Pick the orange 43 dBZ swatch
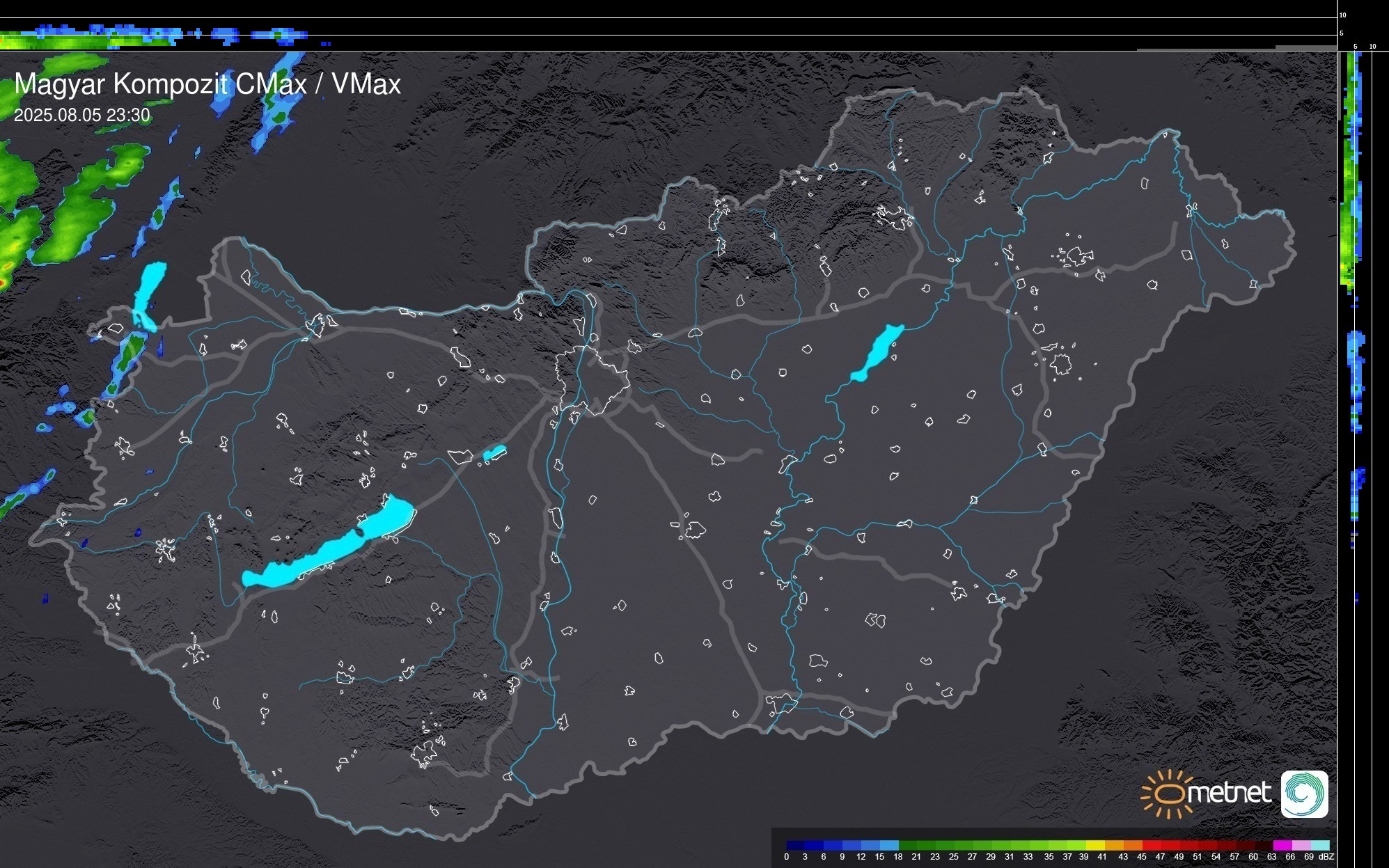 (x=1133, y=846)
